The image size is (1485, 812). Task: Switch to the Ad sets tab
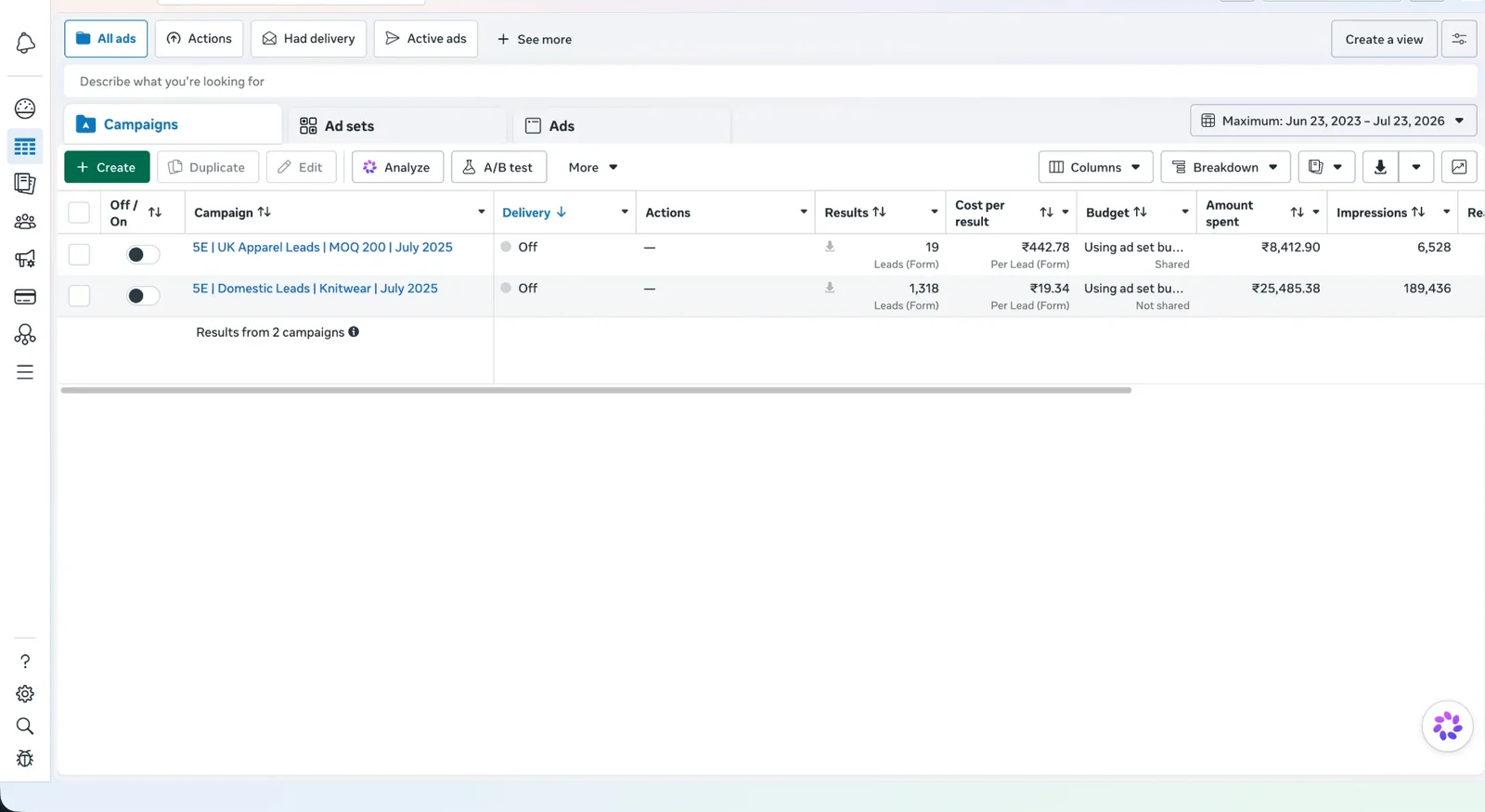398,125
